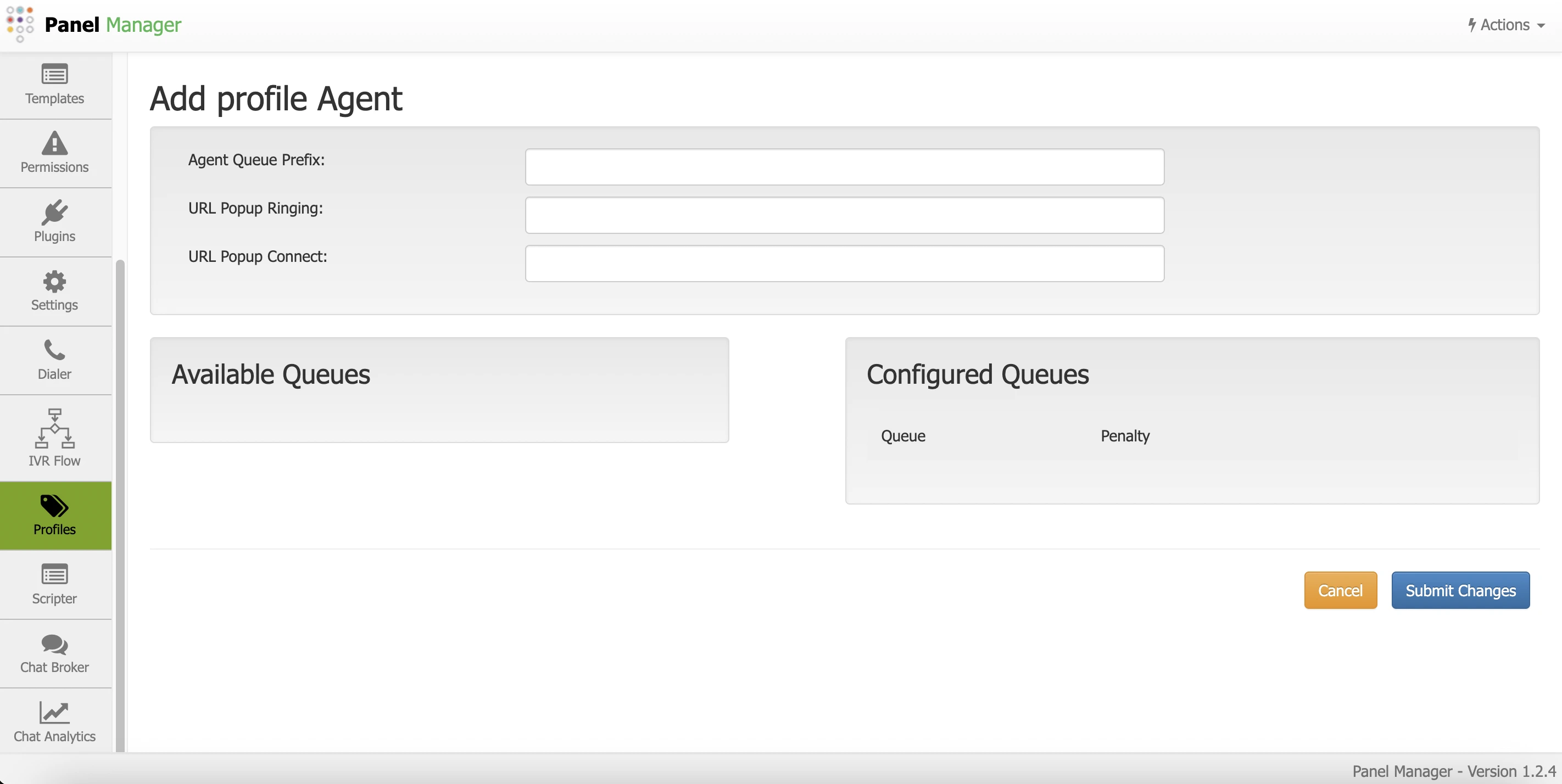Open the Plugins panel
Screen dimensions: 1562x784
pyautogui.click(x=54, y=222)
